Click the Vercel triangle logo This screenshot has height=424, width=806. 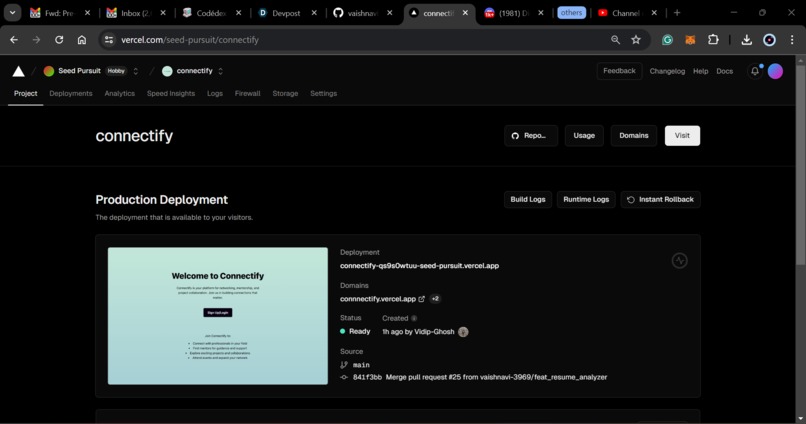click(19, 71)
